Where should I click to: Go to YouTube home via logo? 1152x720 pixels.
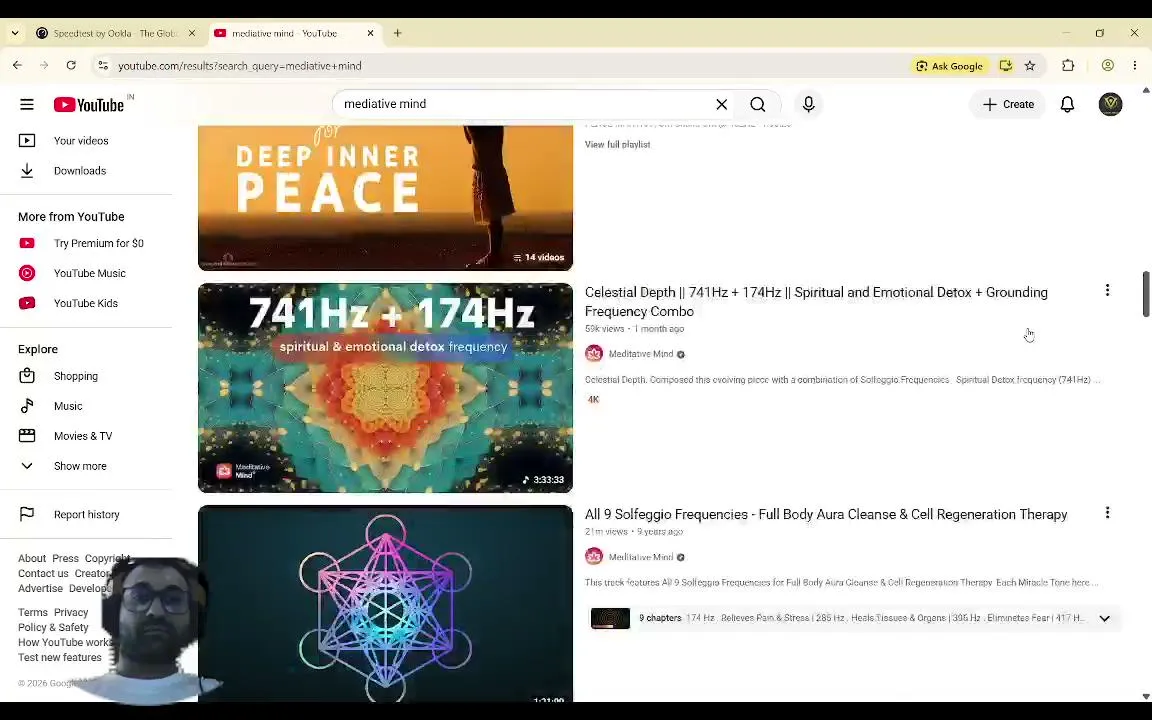pos(89,105)
